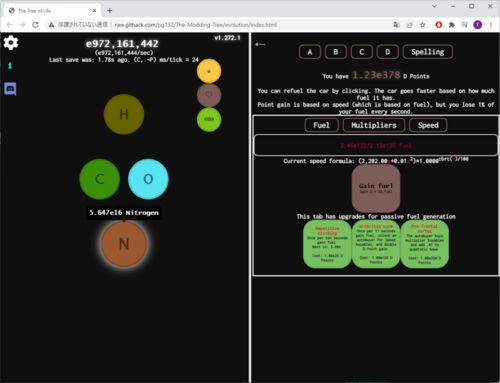Click the not-secure warning icon
This screenshot has height=383, width=500.
pos(51,25)
